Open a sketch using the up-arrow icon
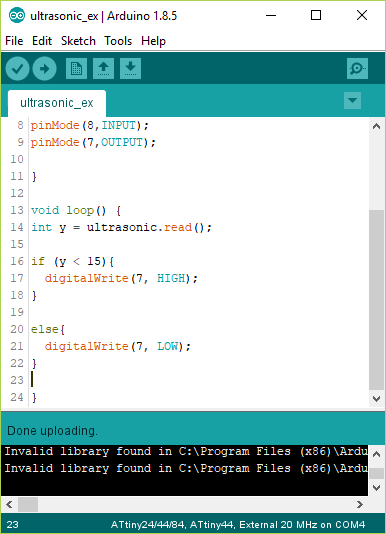 (x=103, y=68)
